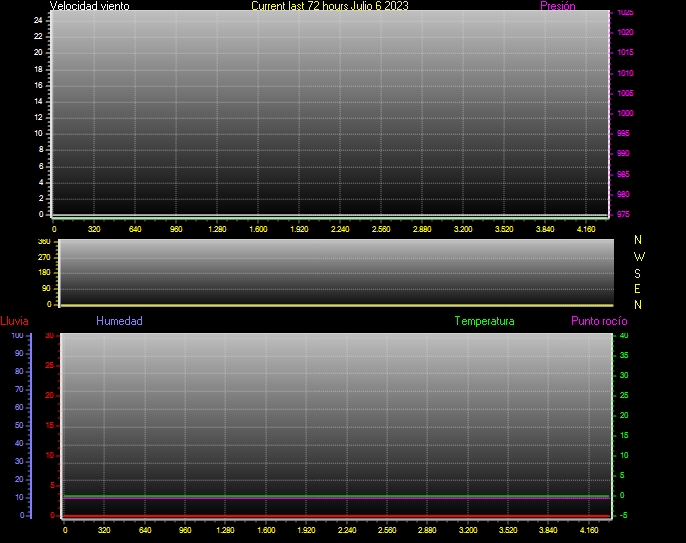
Task: Click the green "35" temperature axis value
Action: point(624,355)
